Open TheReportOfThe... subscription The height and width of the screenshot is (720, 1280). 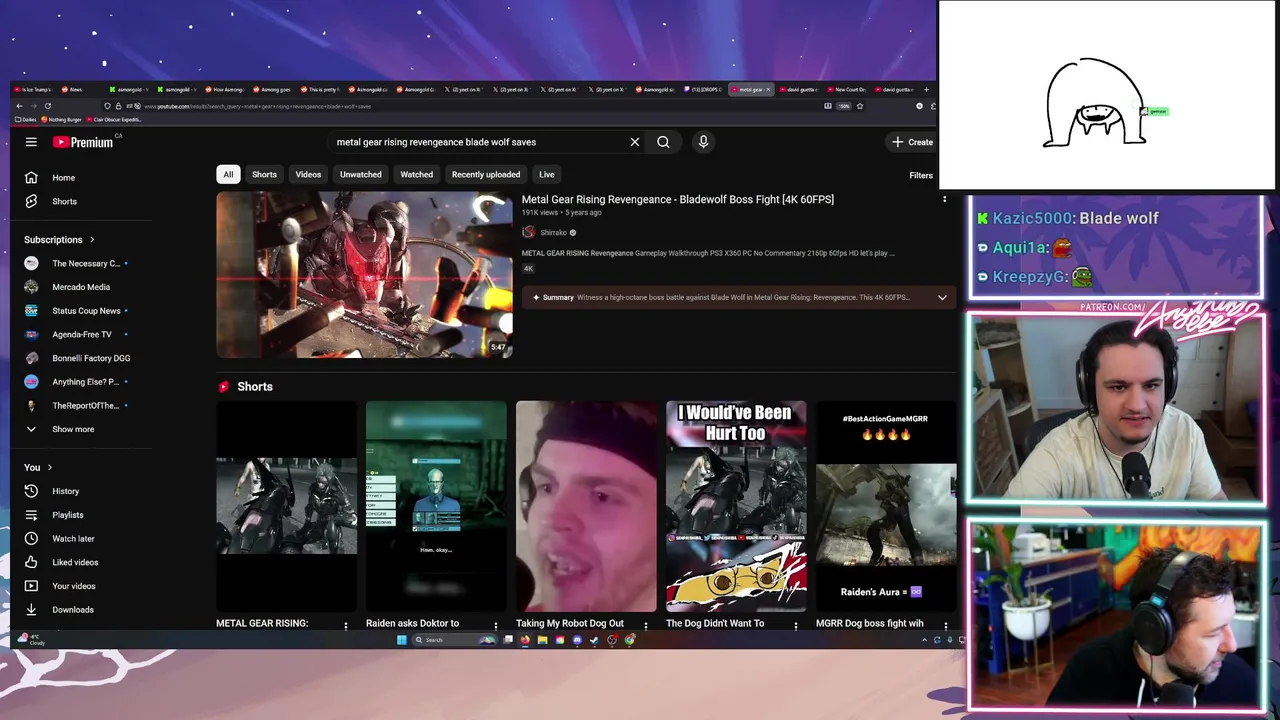point(85,406)
